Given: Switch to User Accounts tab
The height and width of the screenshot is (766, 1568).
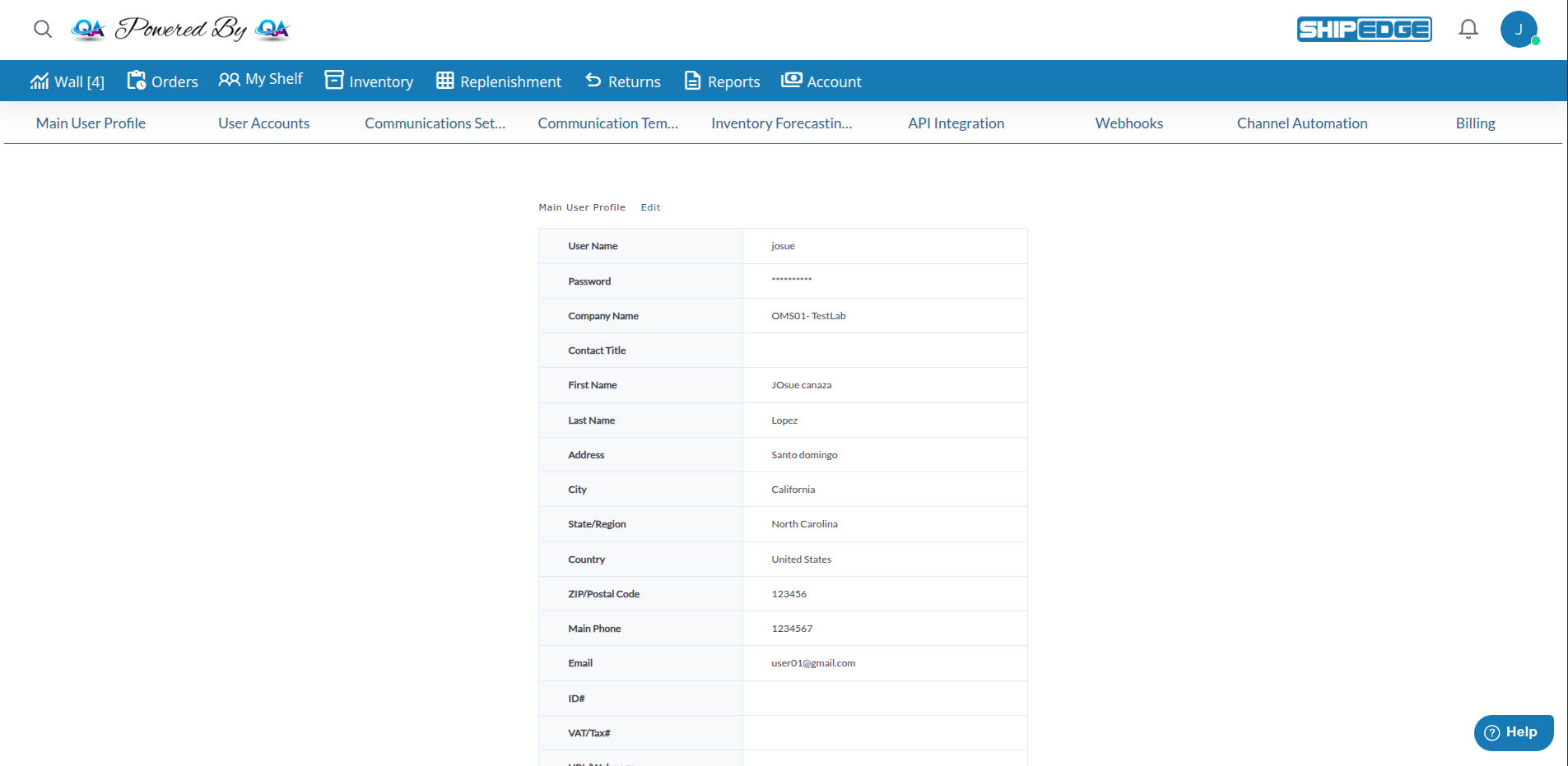Looking at the screenshot, I should pyautogui.click(x=263, y=123).
